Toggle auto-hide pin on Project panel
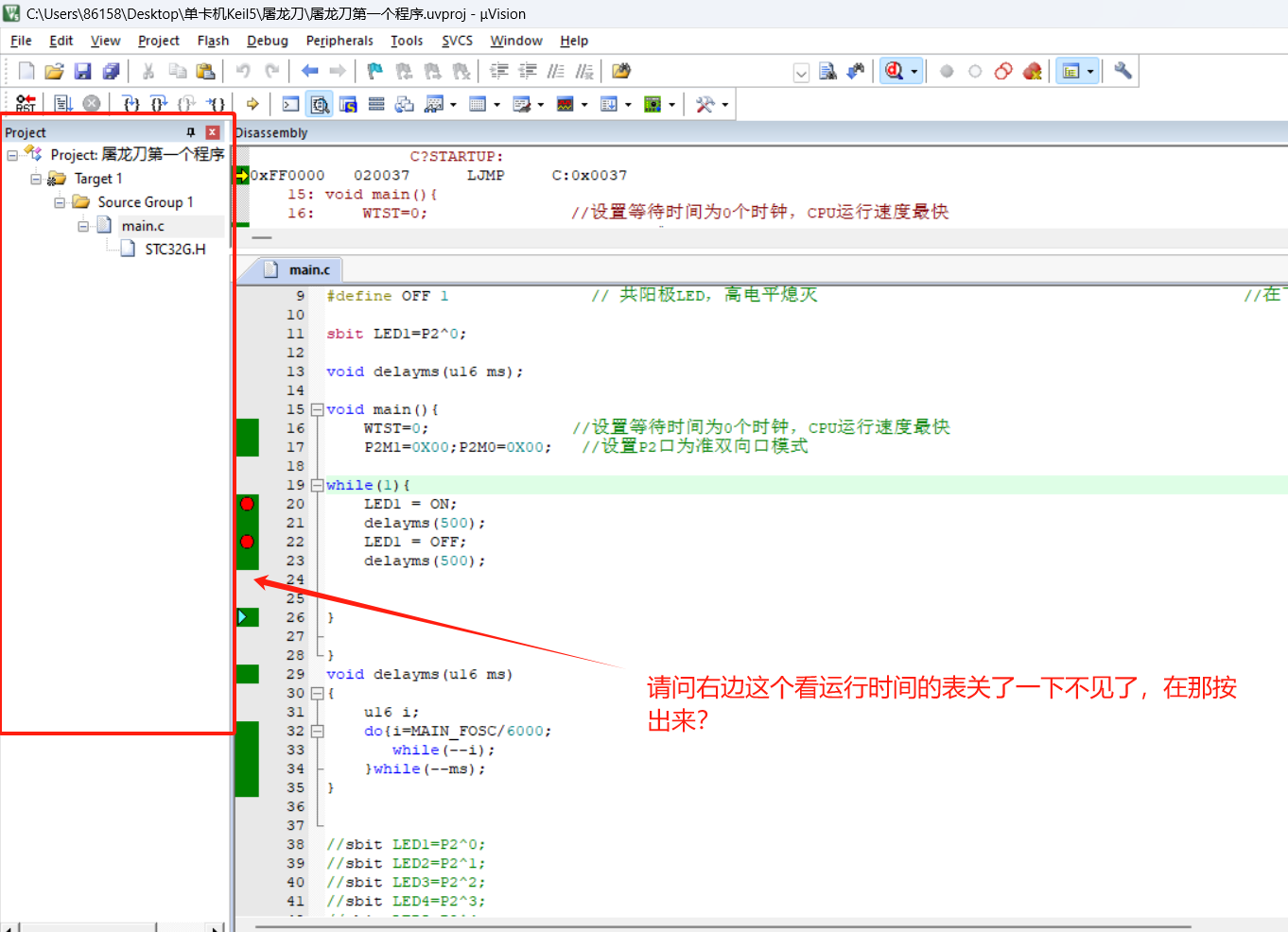The image size is (1288, 932). point(191,132)
